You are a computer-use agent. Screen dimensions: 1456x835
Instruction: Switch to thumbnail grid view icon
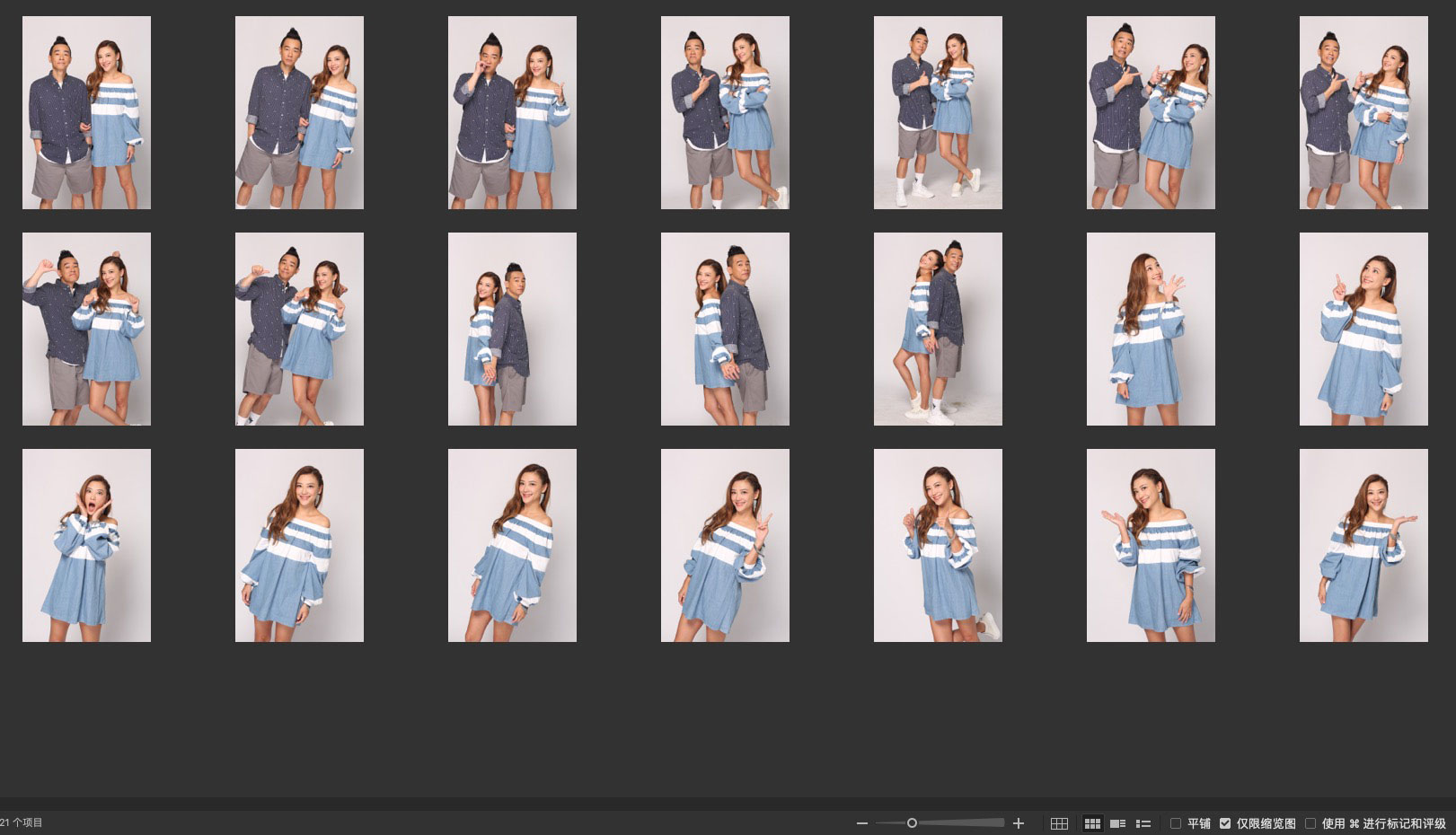(1092, 823)
